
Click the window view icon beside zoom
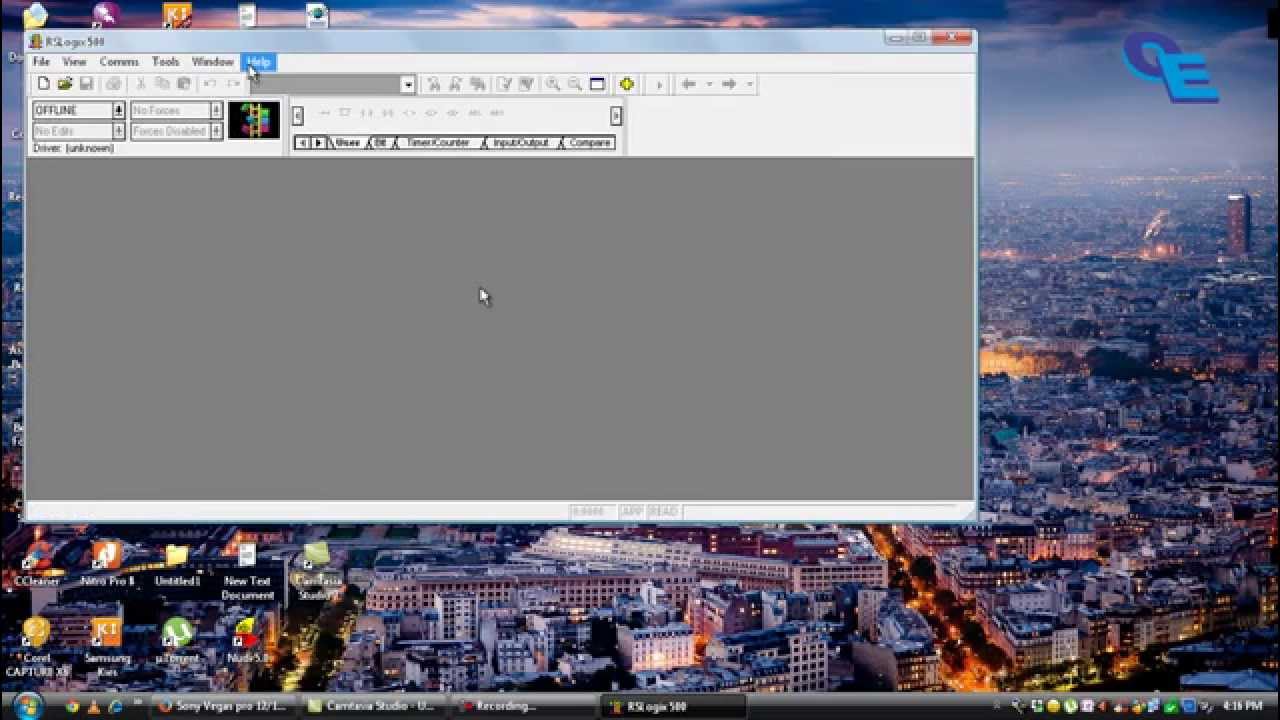[x=597, y=84]
